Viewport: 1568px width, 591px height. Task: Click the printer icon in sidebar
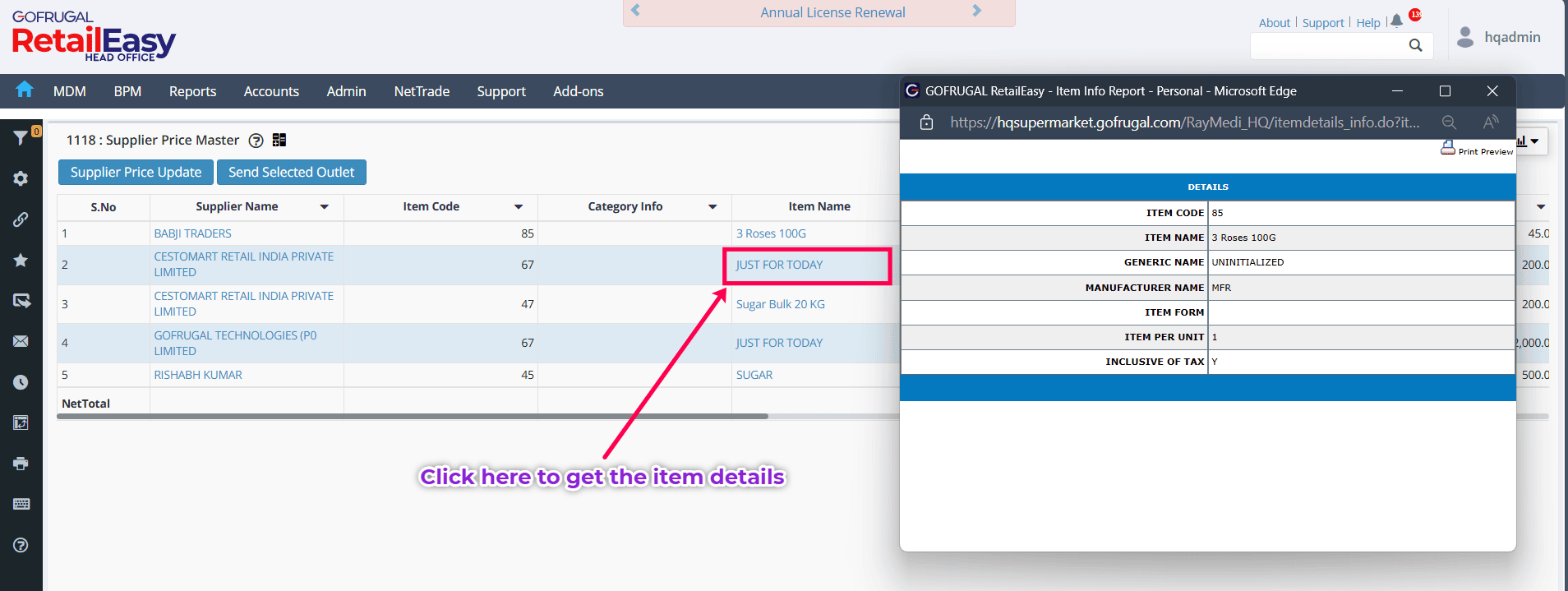[x=21, y=464]
